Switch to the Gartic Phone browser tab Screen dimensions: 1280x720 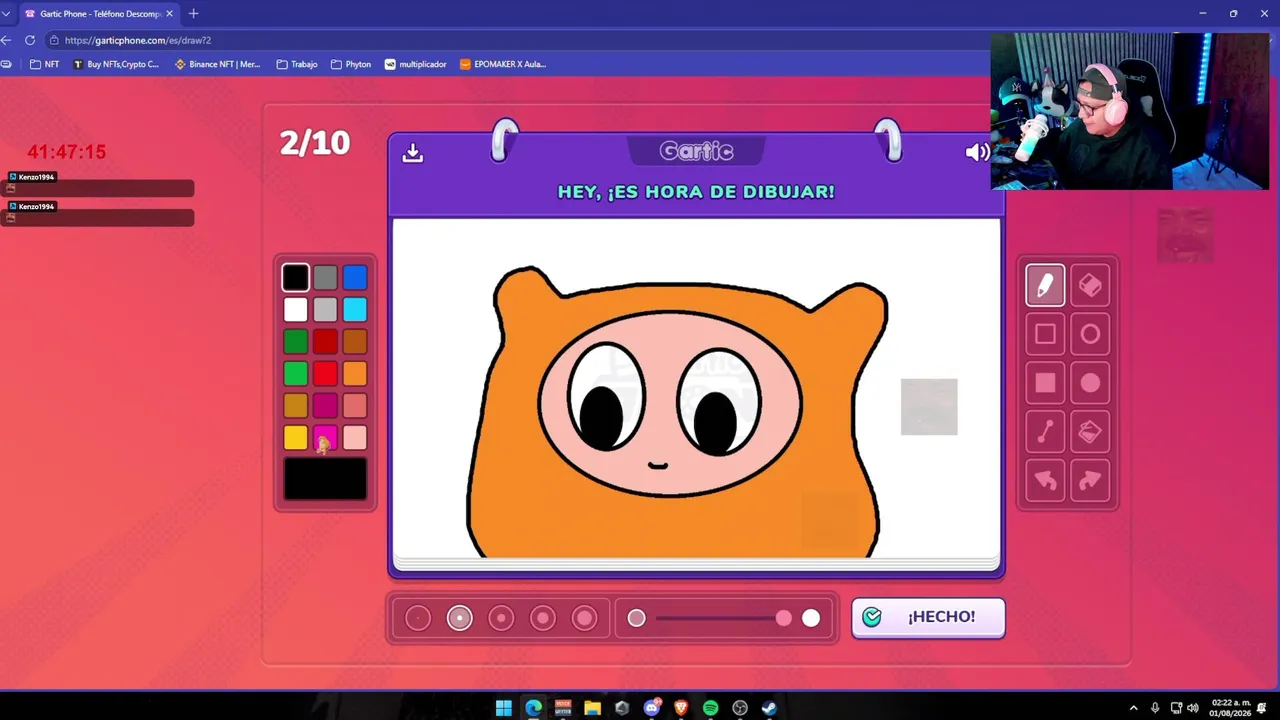point(100,14)
